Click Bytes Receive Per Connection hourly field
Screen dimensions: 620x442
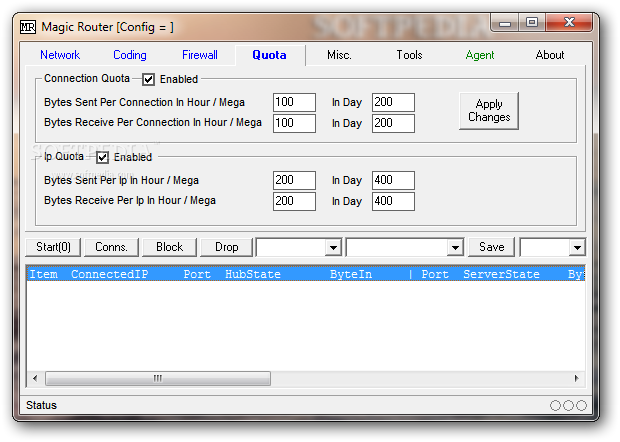(294, 123)
